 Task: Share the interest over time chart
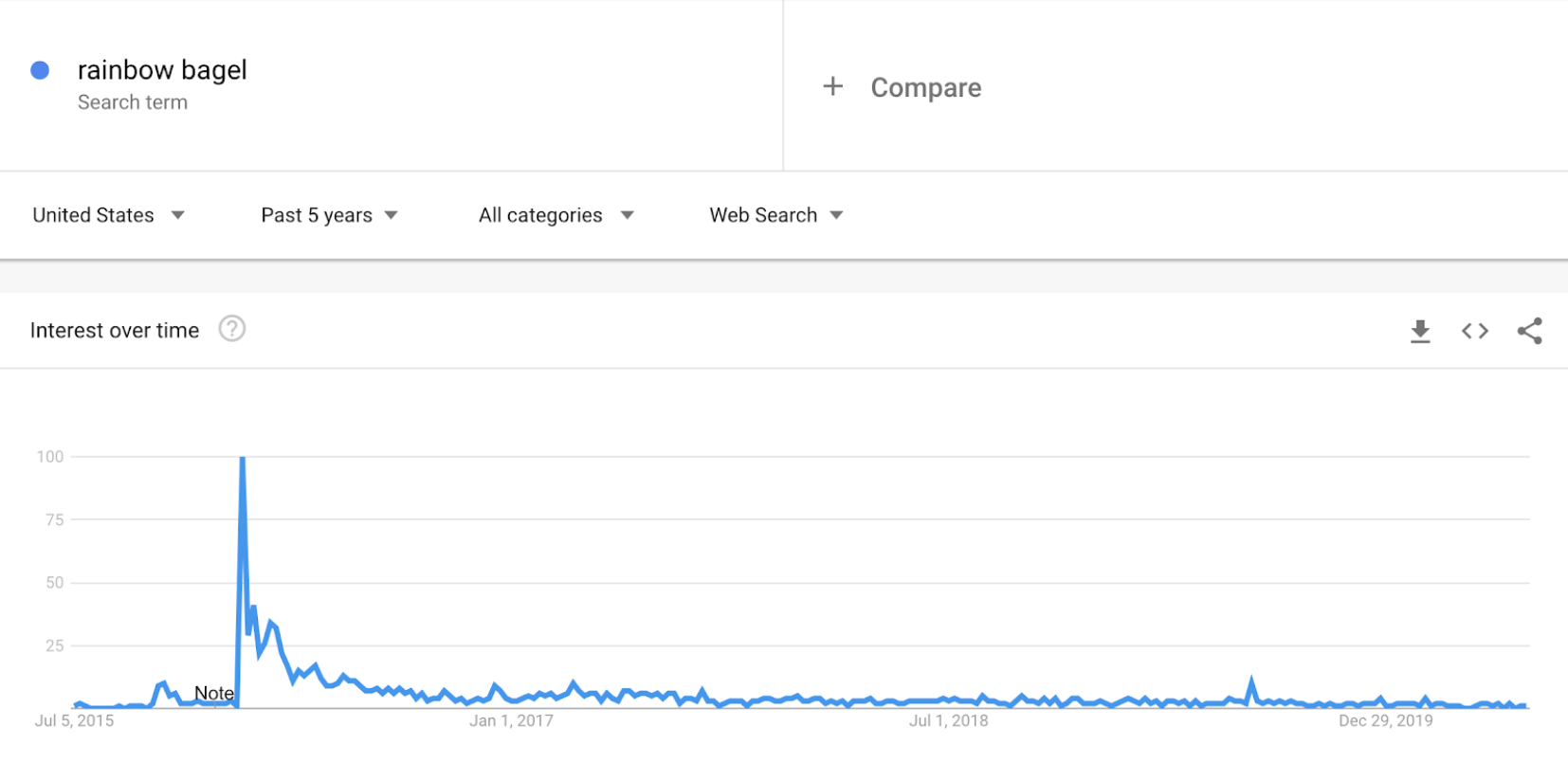coord(1529,331)
